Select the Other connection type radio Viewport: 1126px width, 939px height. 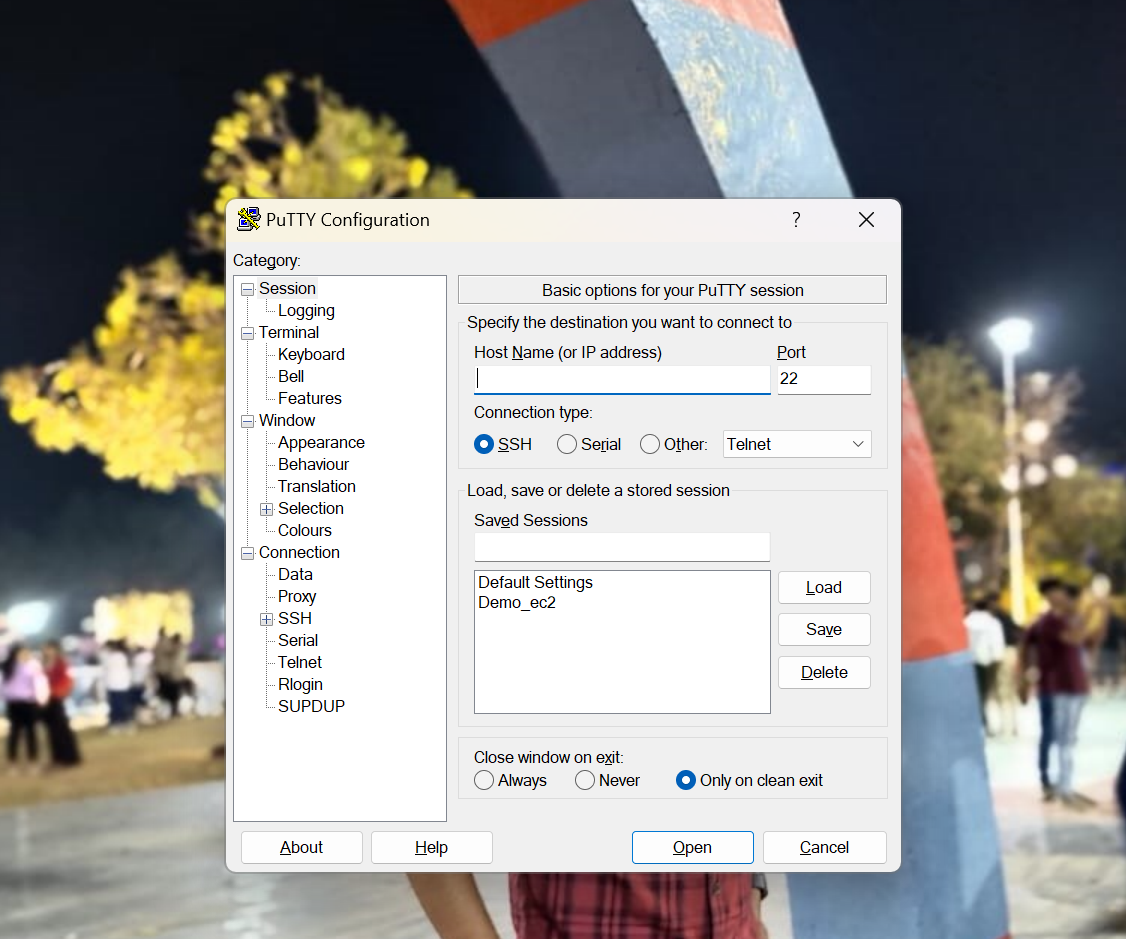click(x=650, y=444)
